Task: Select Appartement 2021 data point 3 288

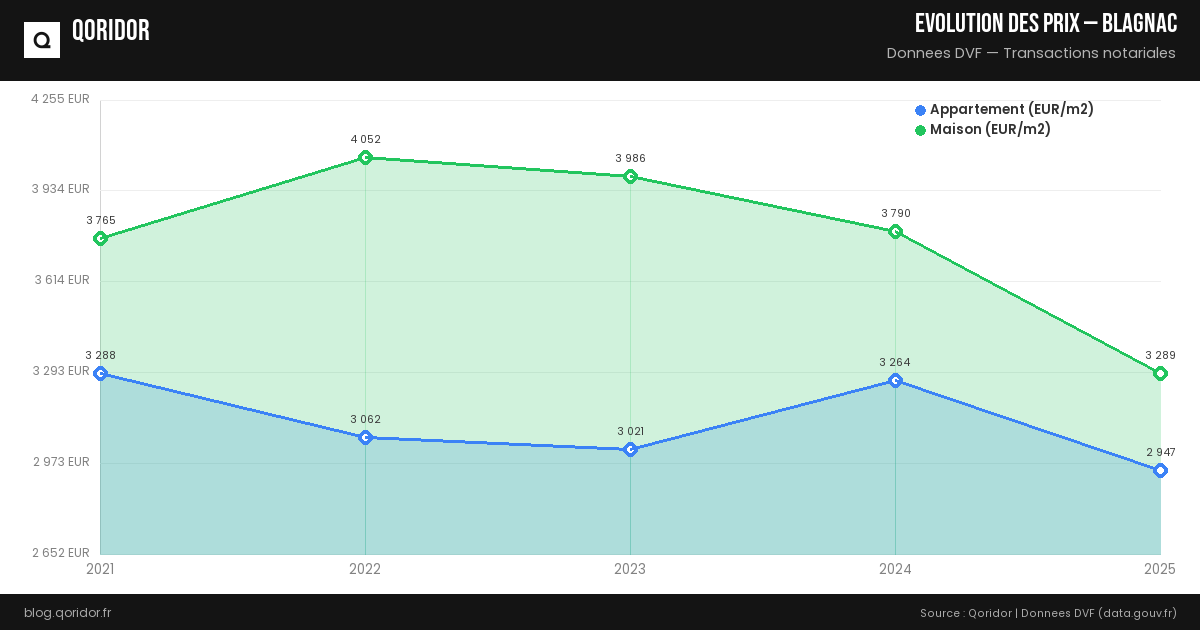Action: click(100, 373)
